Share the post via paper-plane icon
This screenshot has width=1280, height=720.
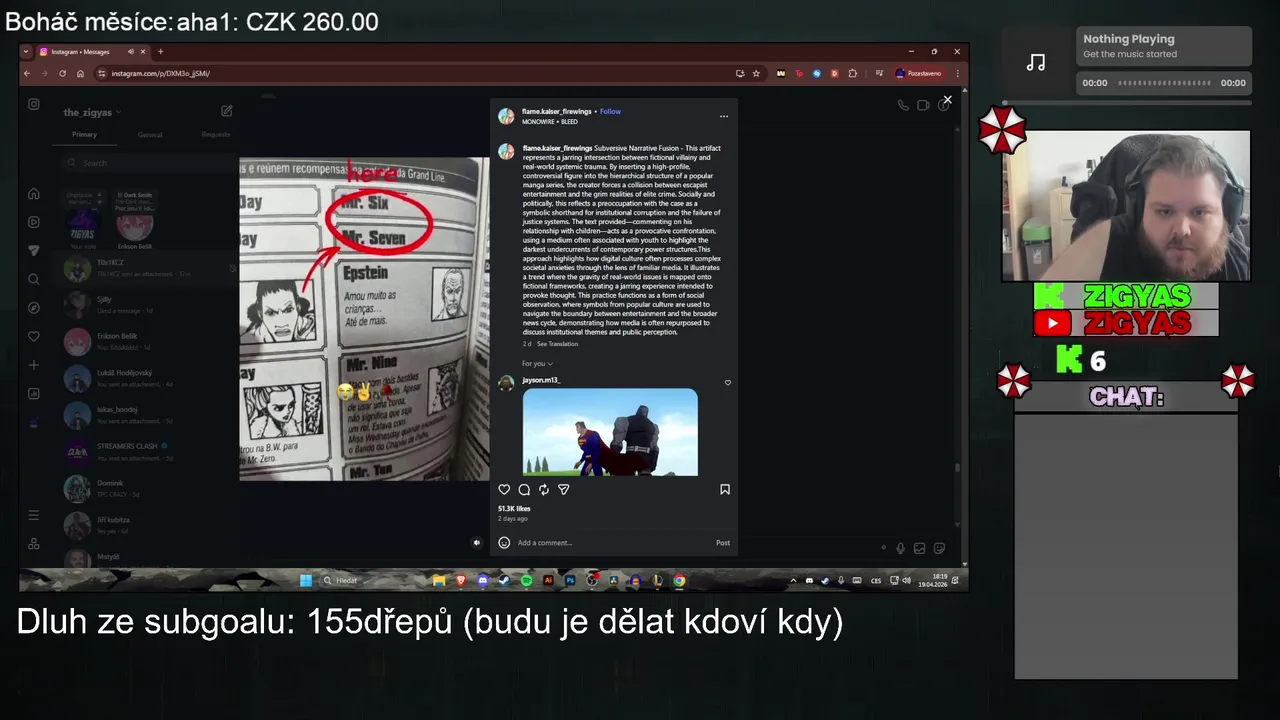[564, 490]
